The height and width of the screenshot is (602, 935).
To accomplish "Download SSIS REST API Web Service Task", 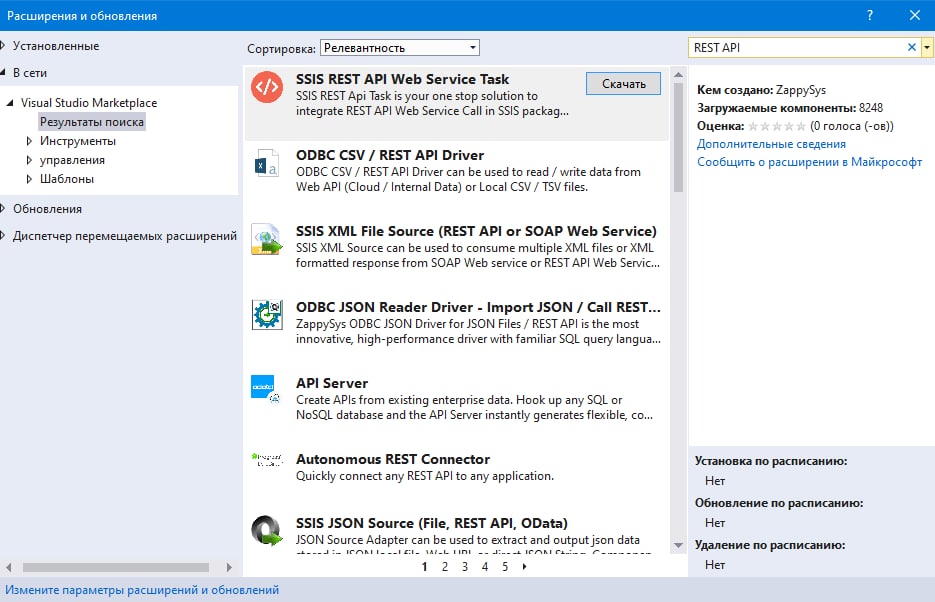I will pyautogui.click(x=623, y=83).
